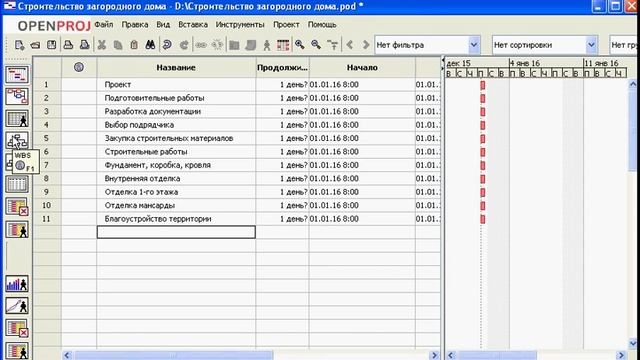Click the Assign Resources person icon

267,45
